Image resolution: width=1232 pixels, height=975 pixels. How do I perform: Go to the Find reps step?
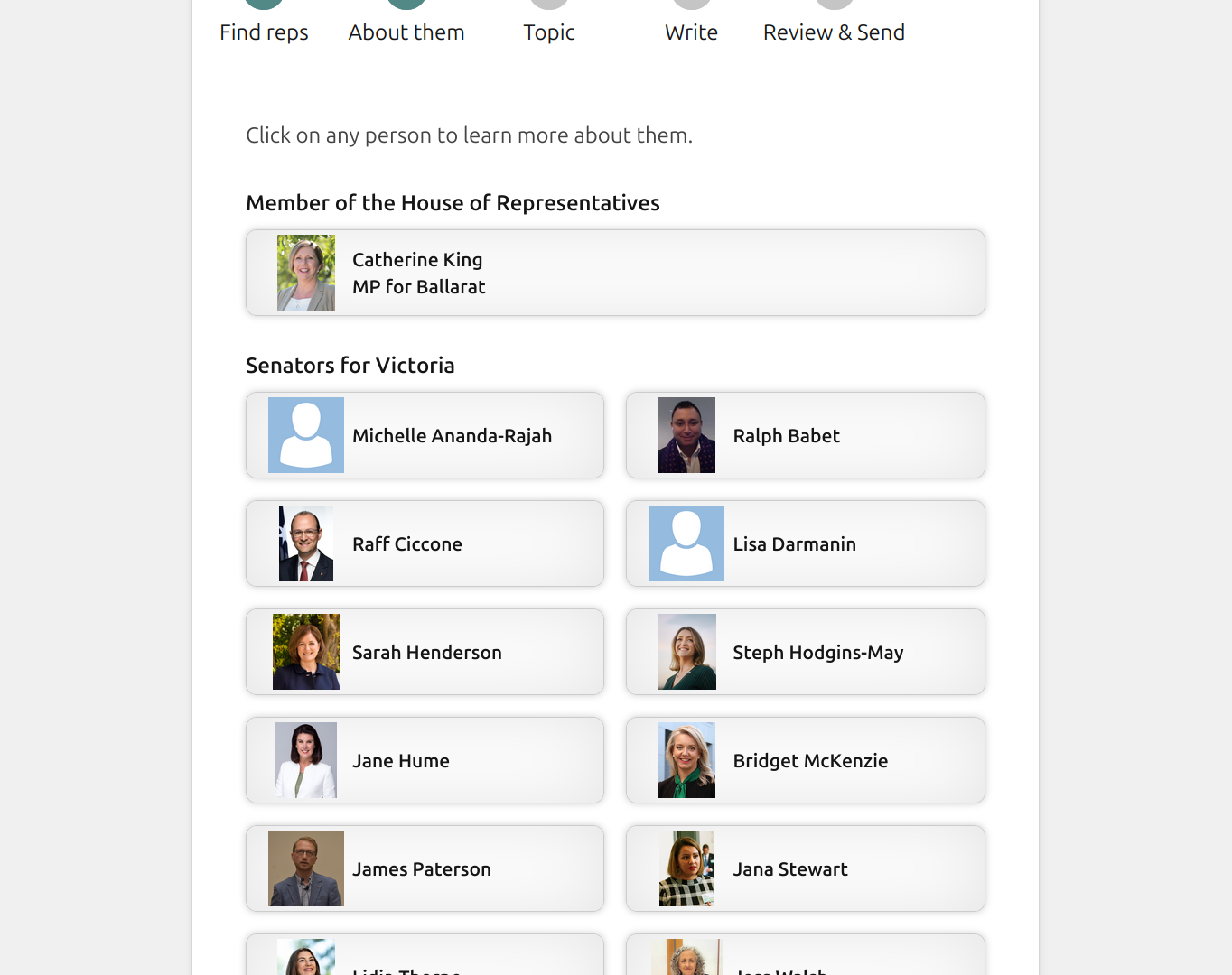(x=264, y=32)
